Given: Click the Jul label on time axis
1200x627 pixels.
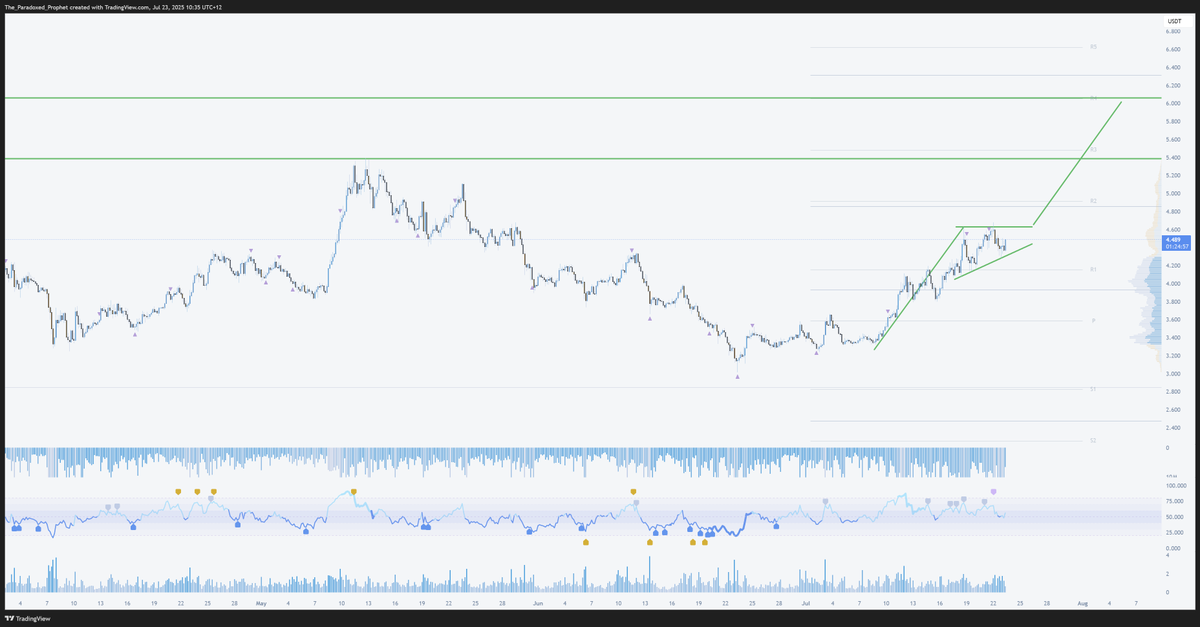Looking at the screenshot, I should click(806, 604).
